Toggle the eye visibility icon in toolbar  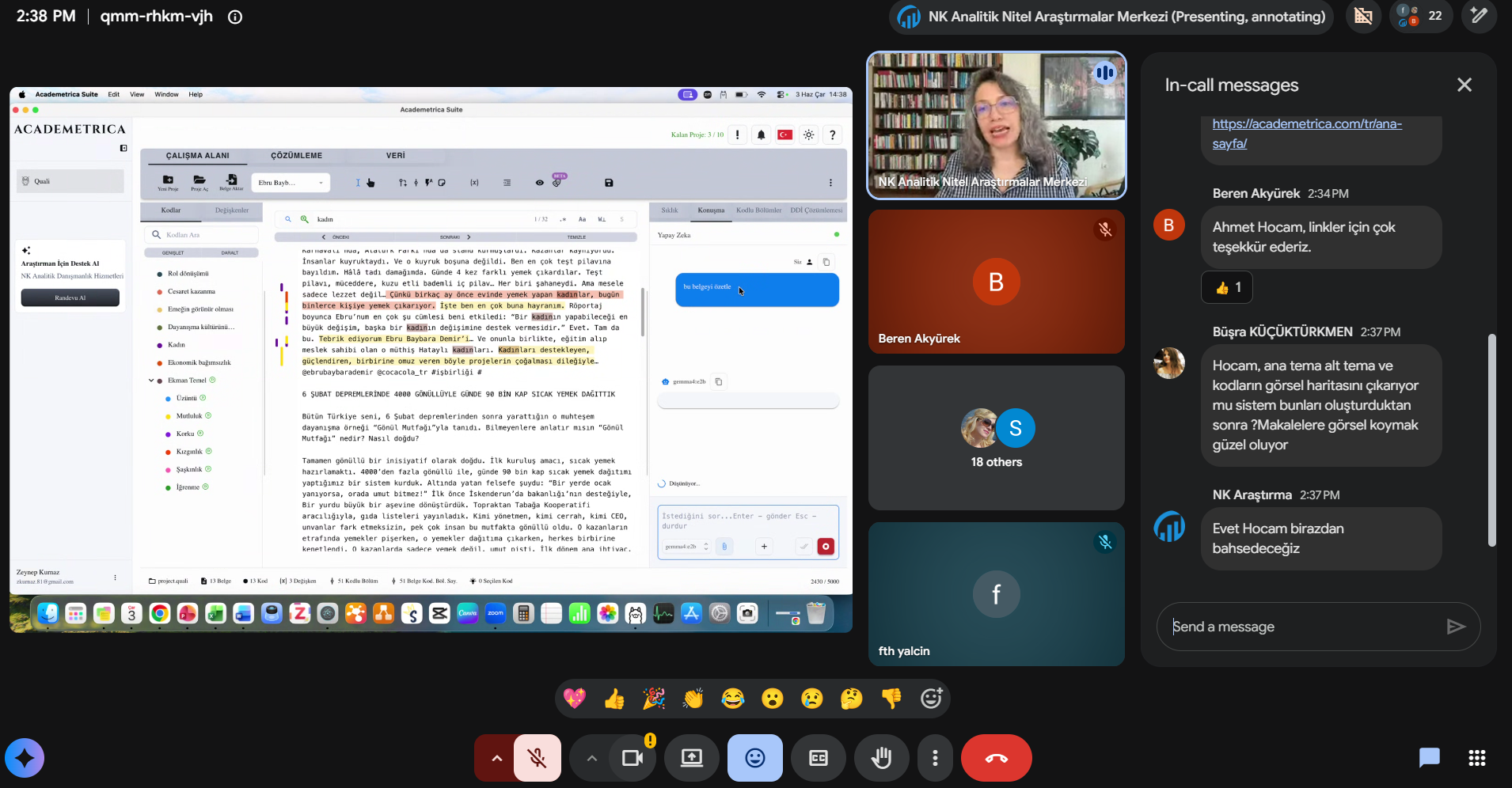tap(539, 183)
